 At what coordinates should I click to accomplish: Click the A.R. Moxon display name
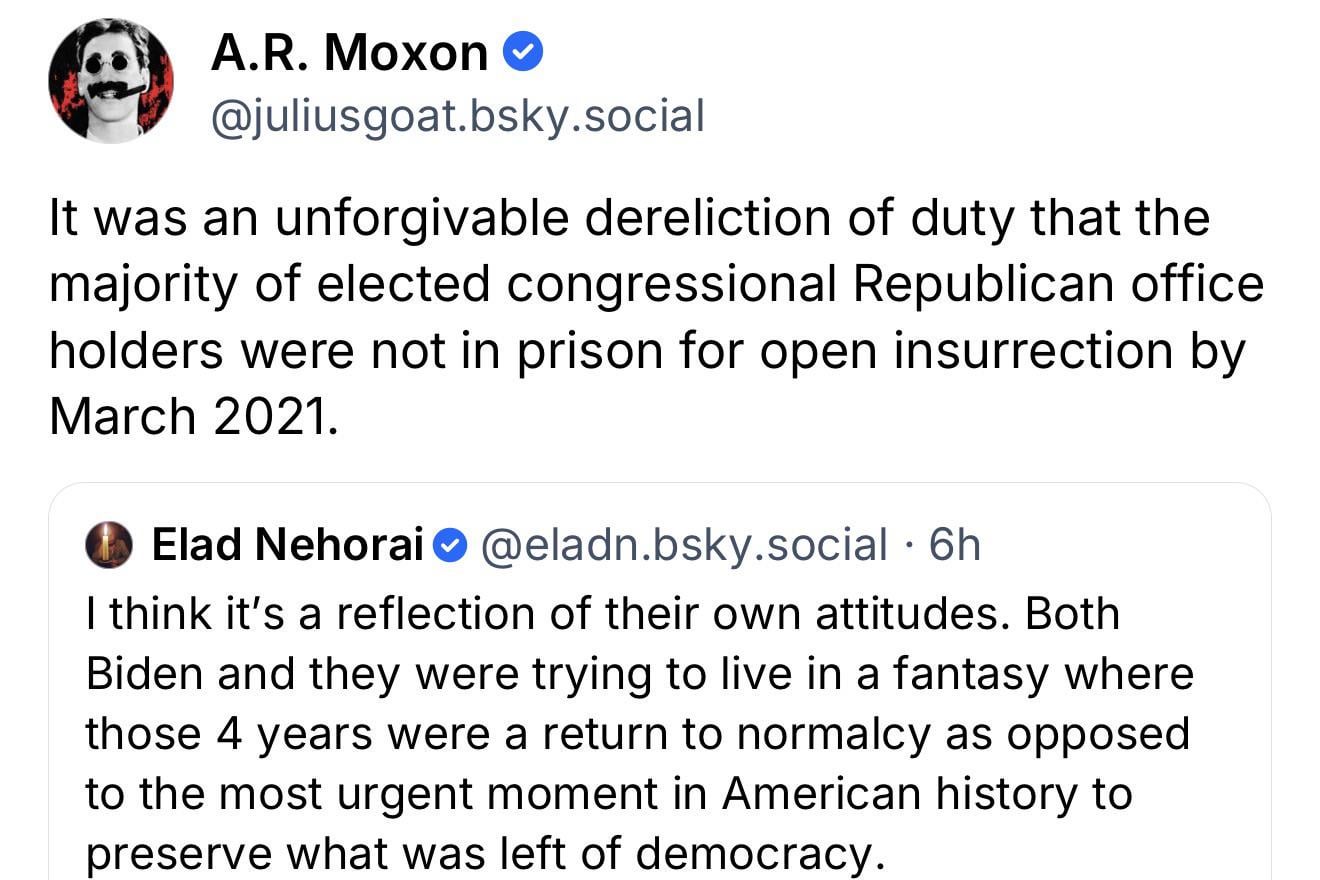coord(349,53)
